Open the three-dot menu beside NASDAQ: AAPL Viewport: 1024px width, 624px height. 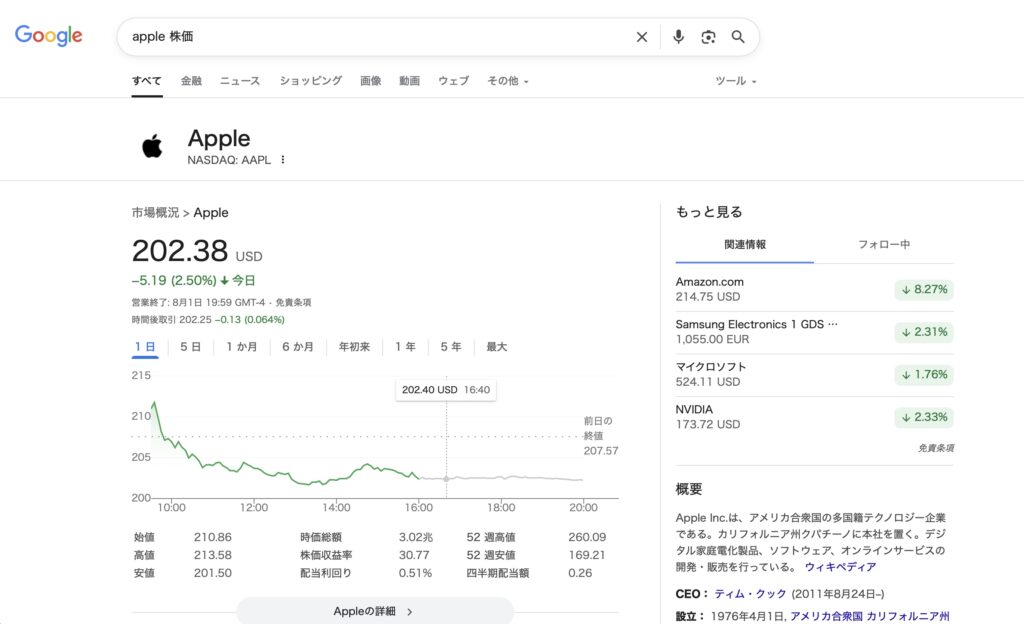tap(283, 160)
